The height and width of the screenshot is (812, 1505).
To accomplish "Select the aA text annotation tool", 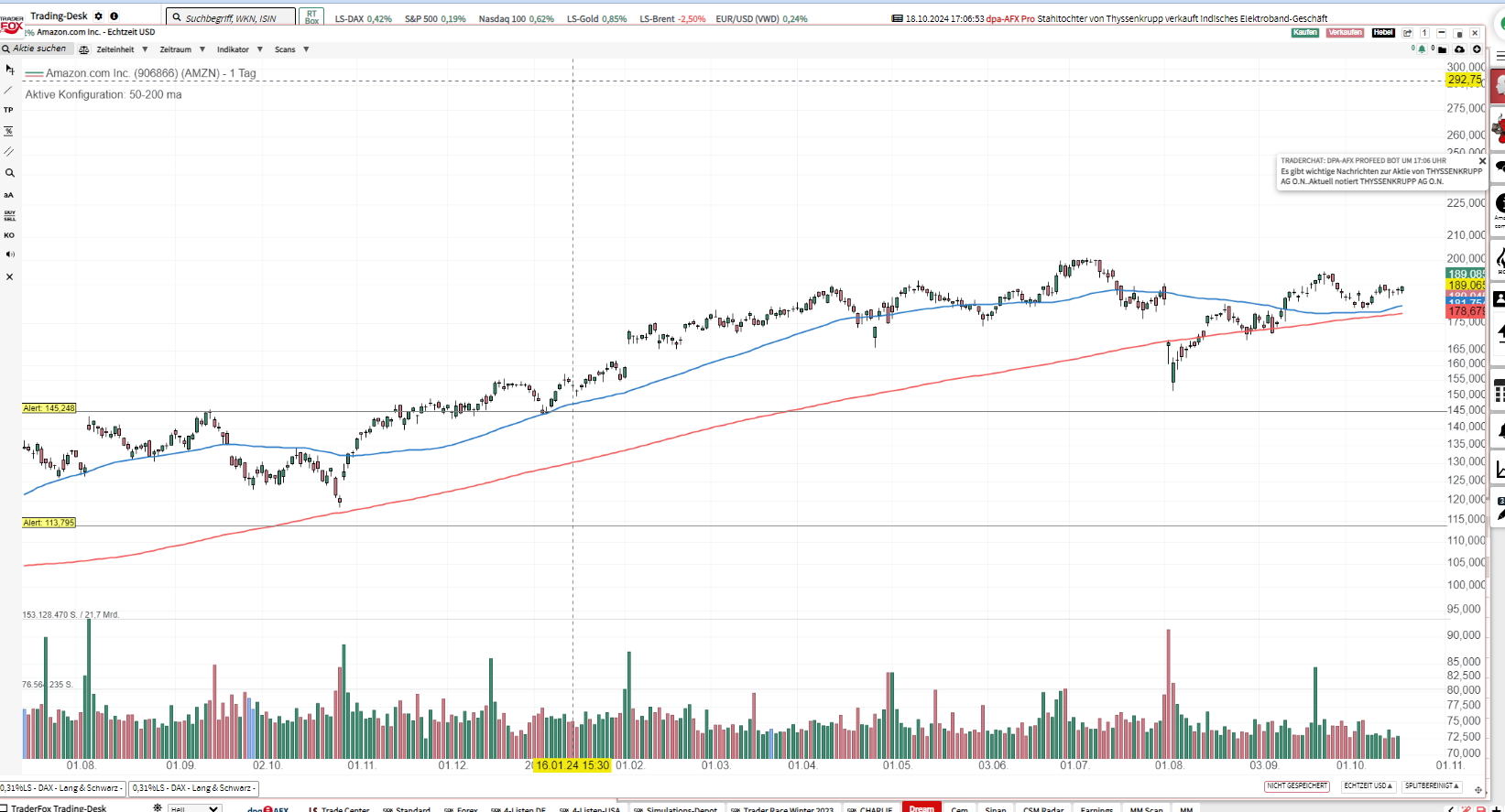I will point(8,195).
